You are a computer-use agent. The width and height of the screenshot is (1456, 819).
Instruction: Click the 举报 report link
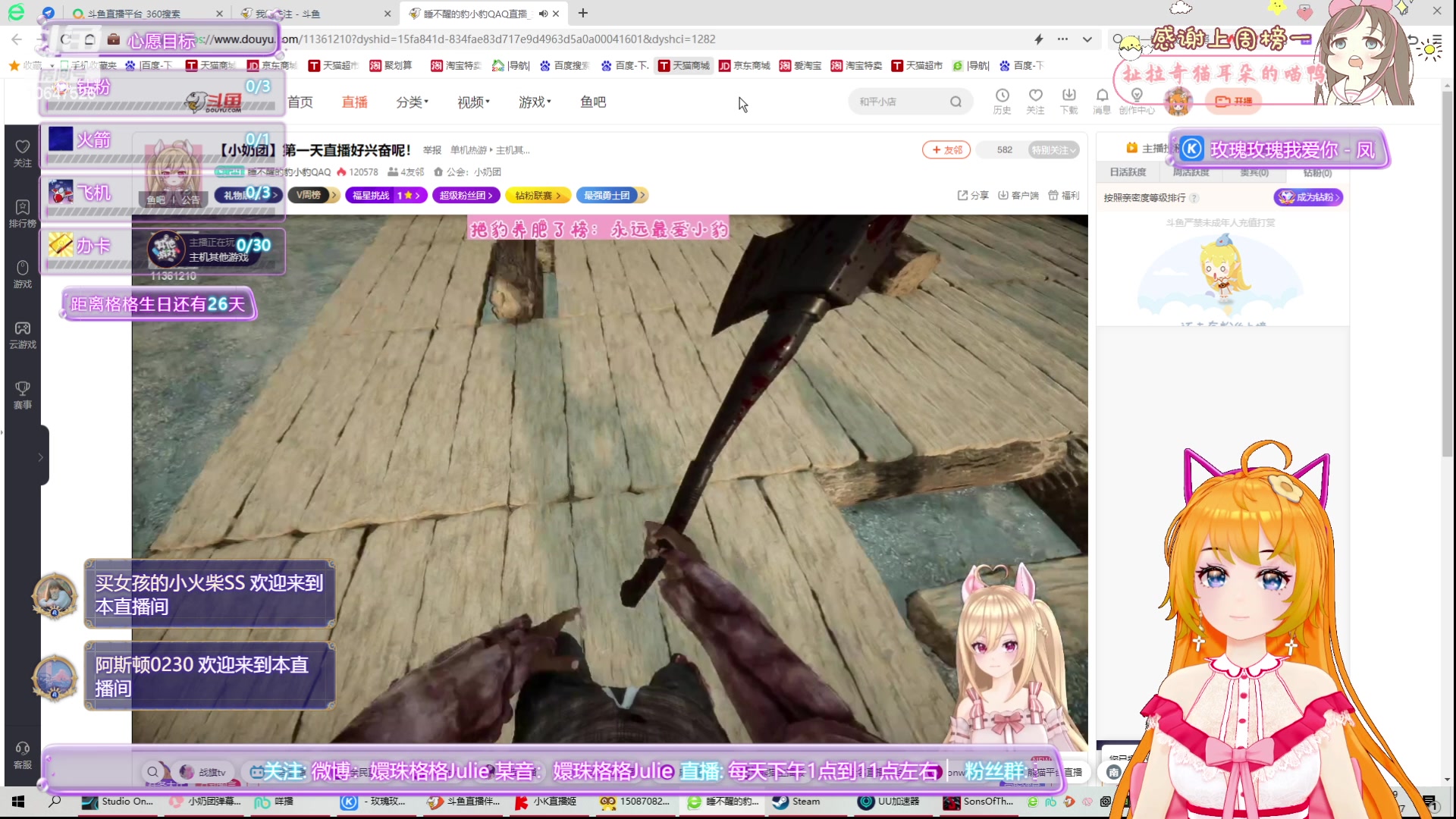(x=432, y=151)
